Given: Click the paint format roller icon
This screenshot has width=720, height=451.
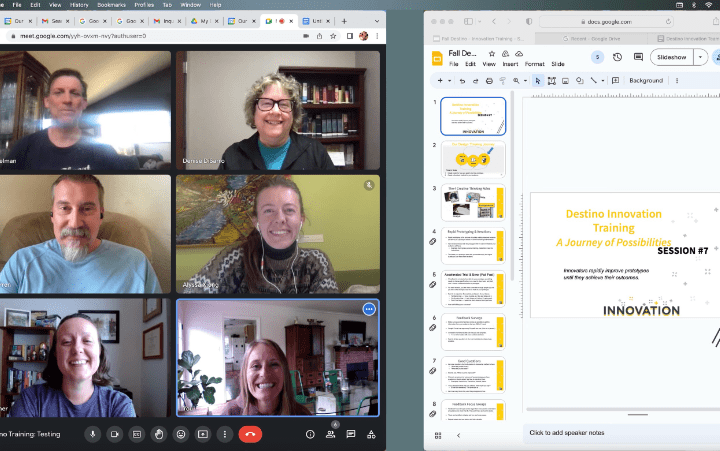Looking at the screenshot, I should click(503, 81).
